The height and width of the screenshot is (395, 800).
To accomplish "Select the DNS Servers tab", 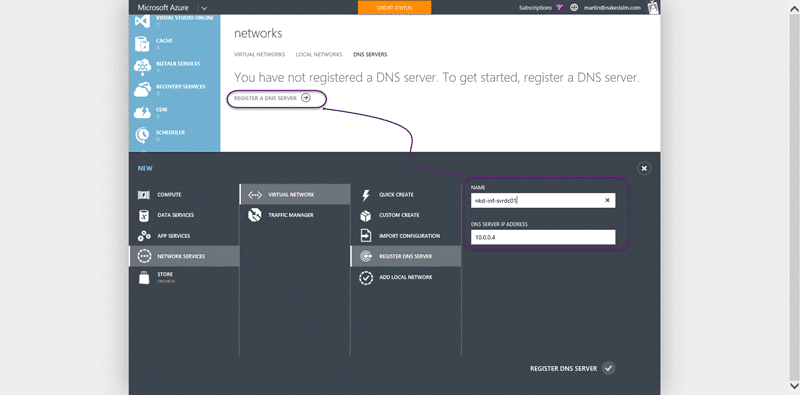I will click(x=370, y=54).
